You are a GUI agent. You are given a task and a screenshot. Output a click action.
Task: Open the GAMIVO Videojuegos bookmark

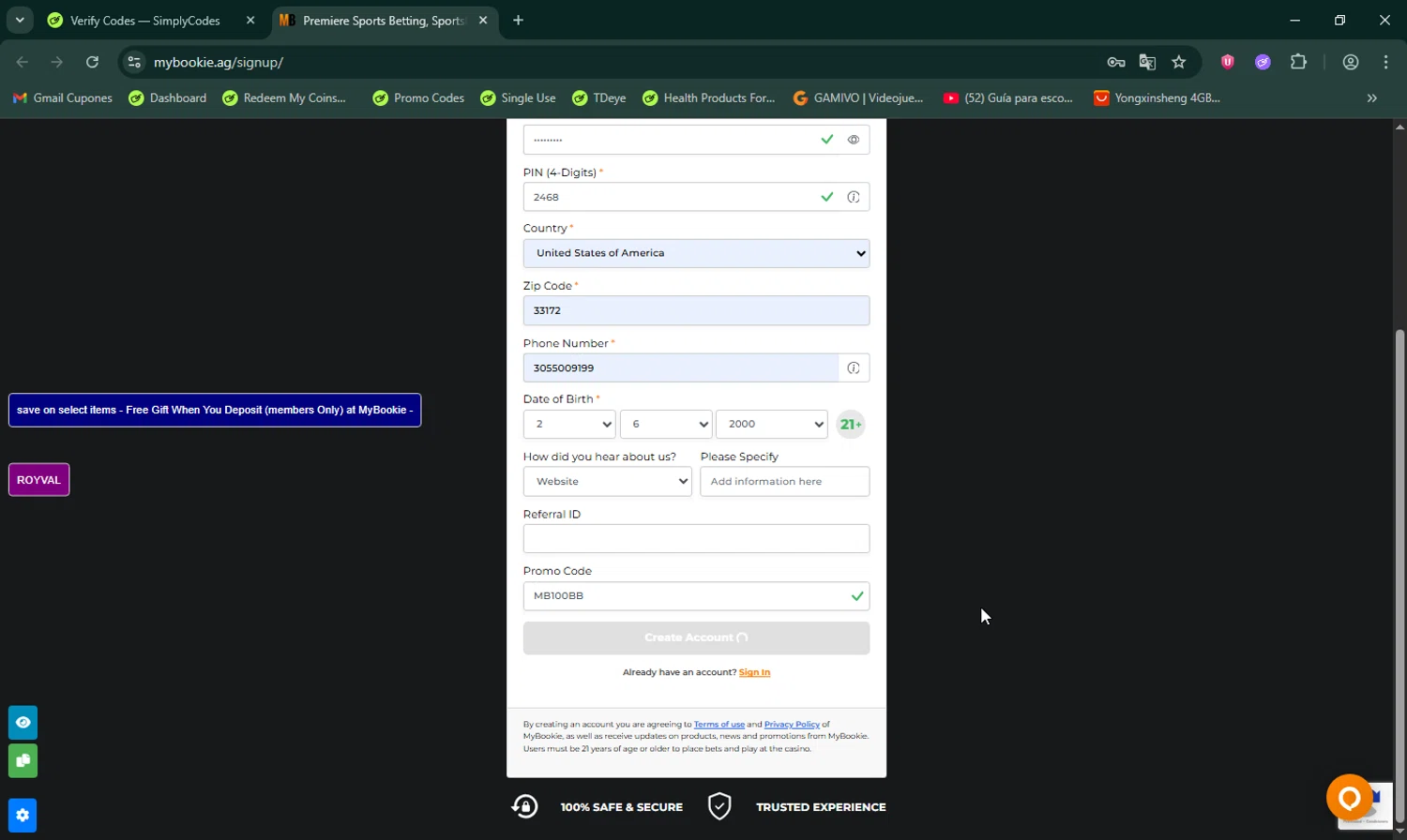(858, 97)
